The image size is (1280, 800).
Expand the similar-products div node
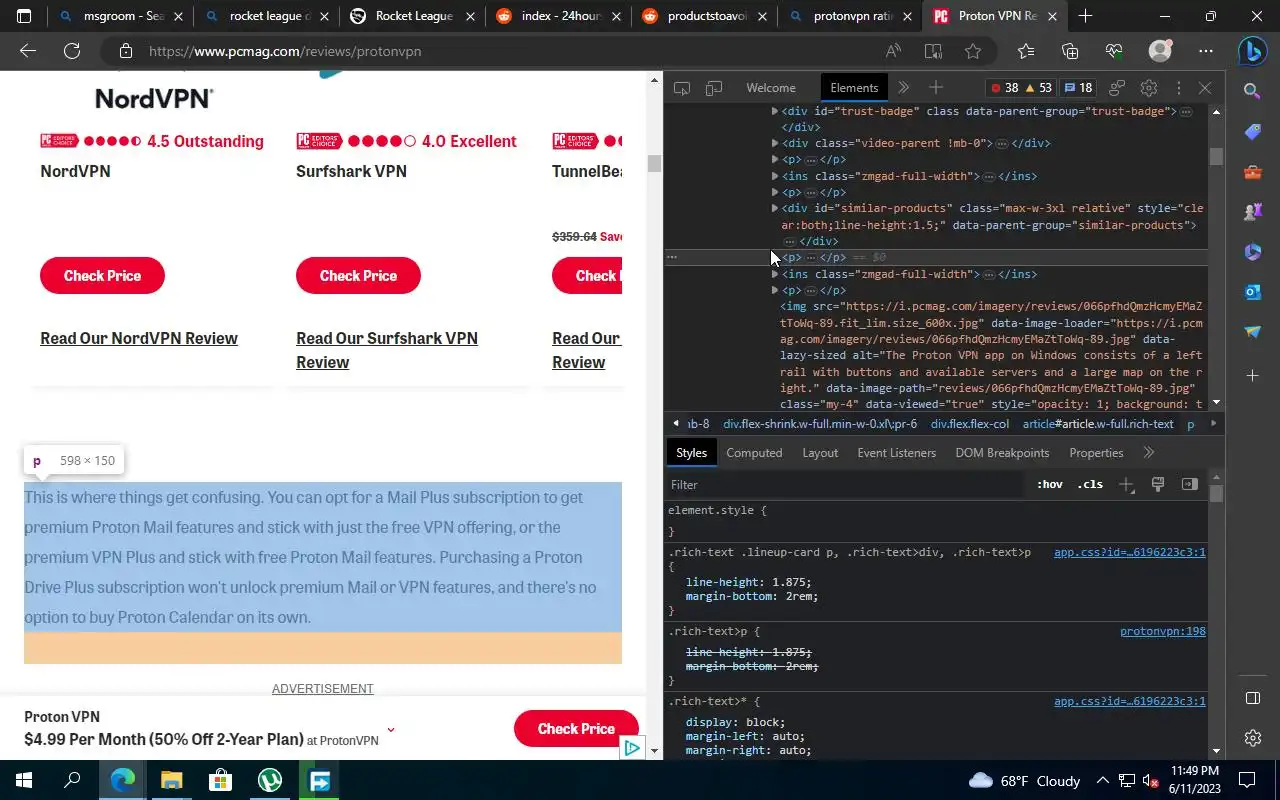pos(775,208)
